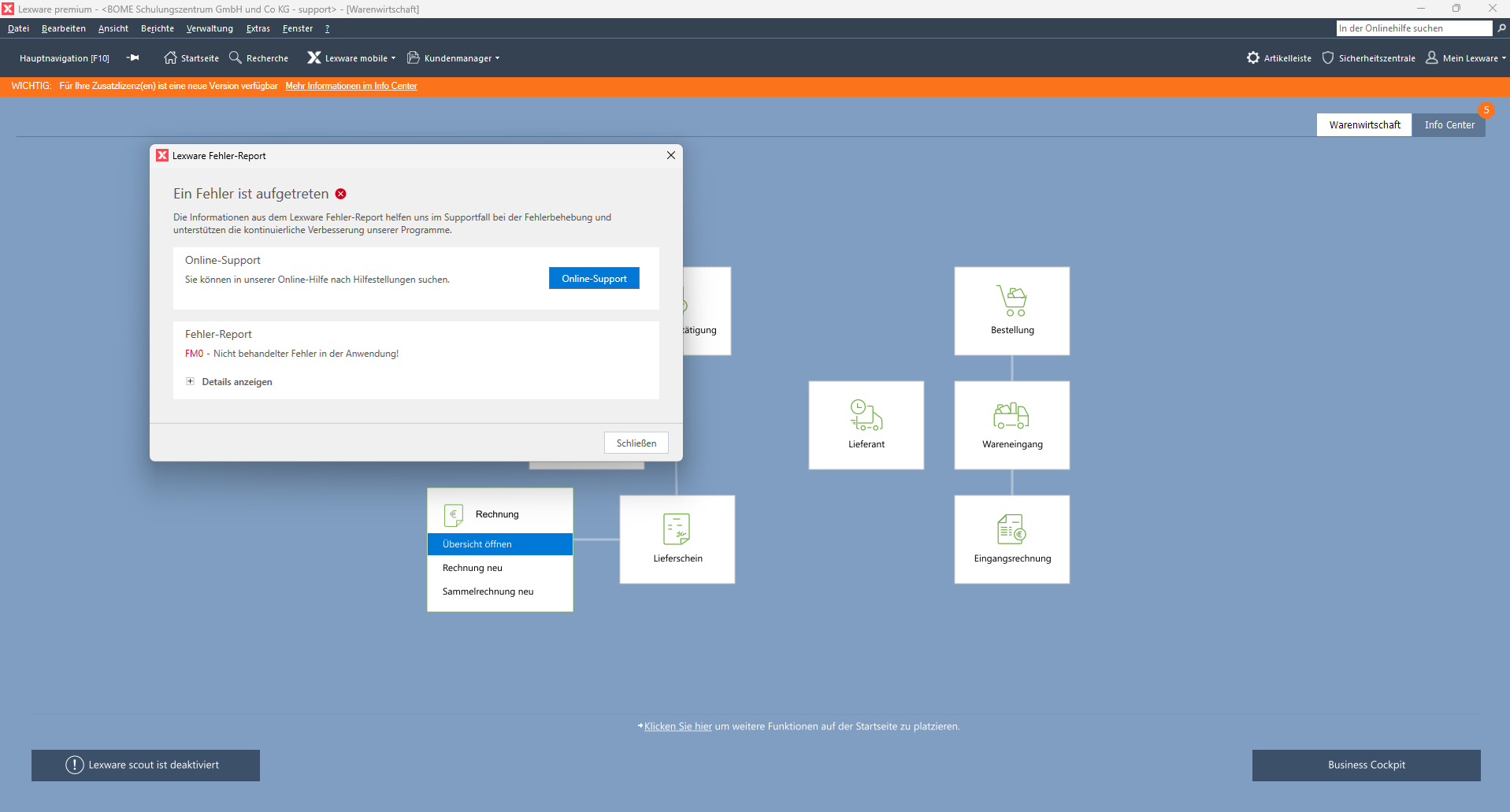Switch to the Info Center tab
The image size is (1510, 812).
[x=1449, y=124]
